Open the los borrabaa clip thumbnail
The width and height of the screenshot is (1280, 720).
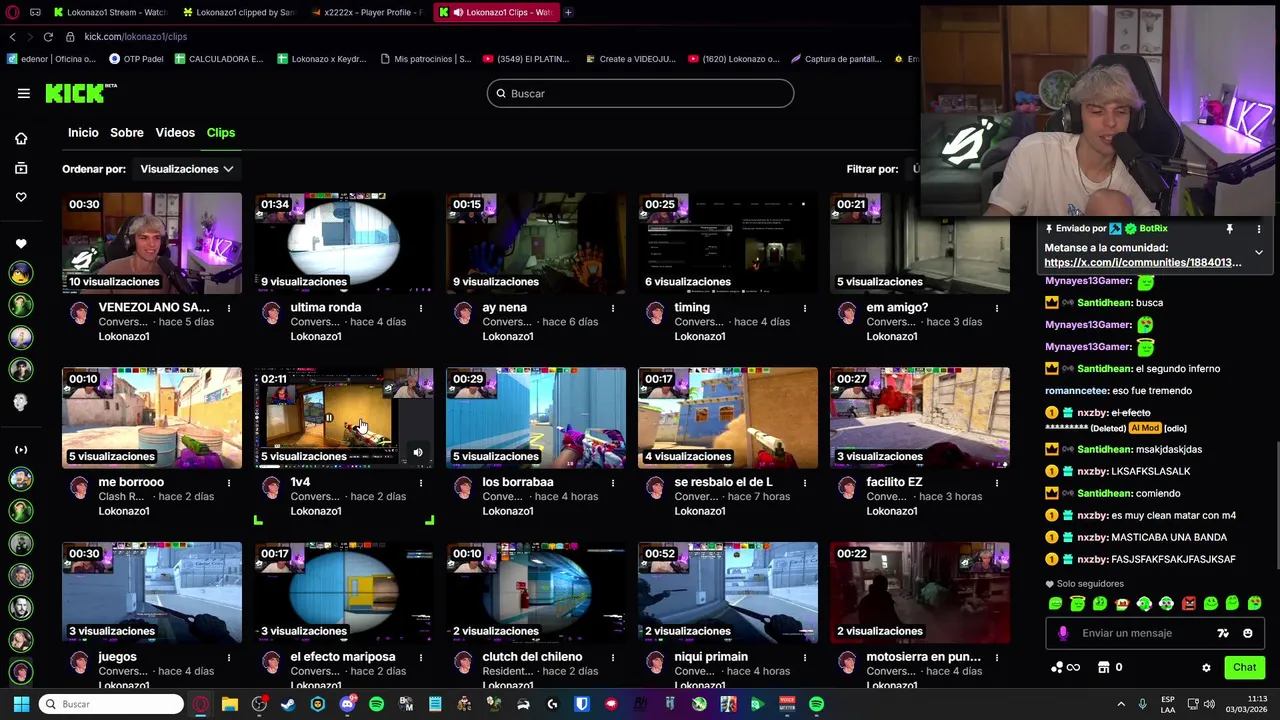[536, 418]
